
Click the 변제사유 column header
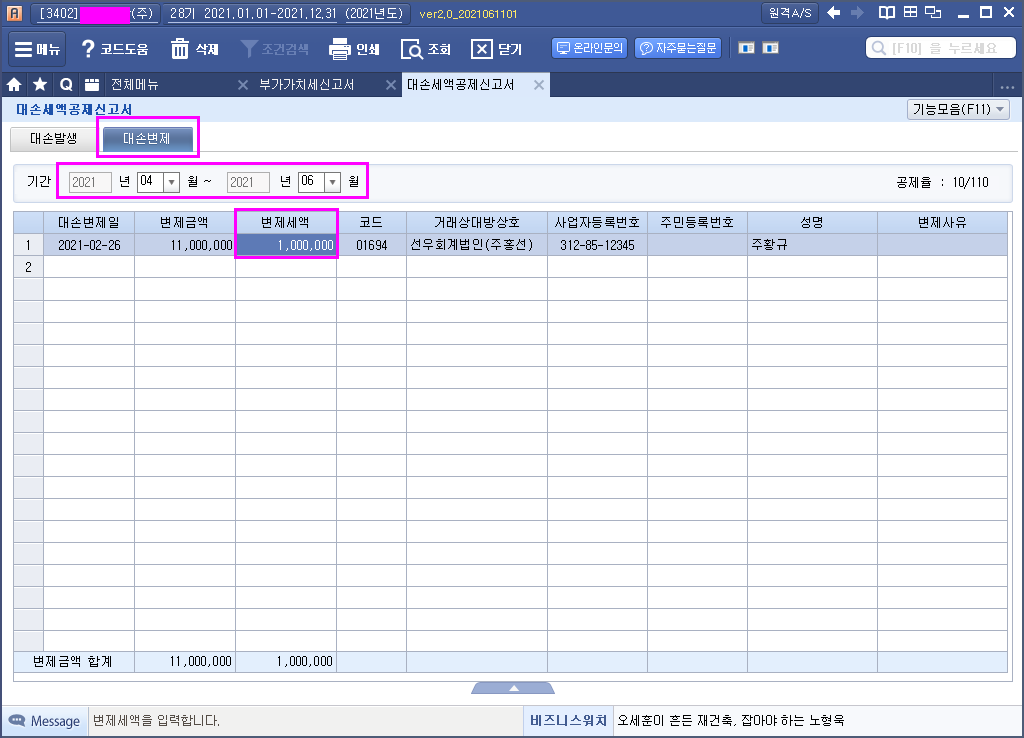[x=942, y=223]
